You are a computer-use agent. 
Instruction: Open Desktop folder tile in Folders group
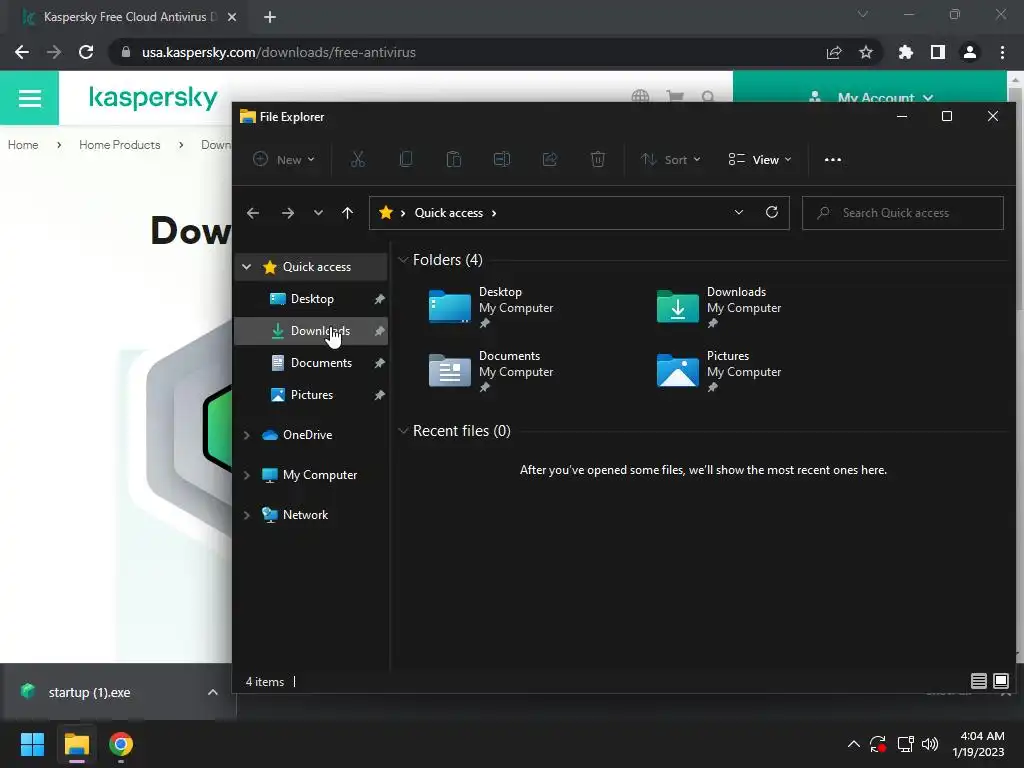[x=491, y=307]
